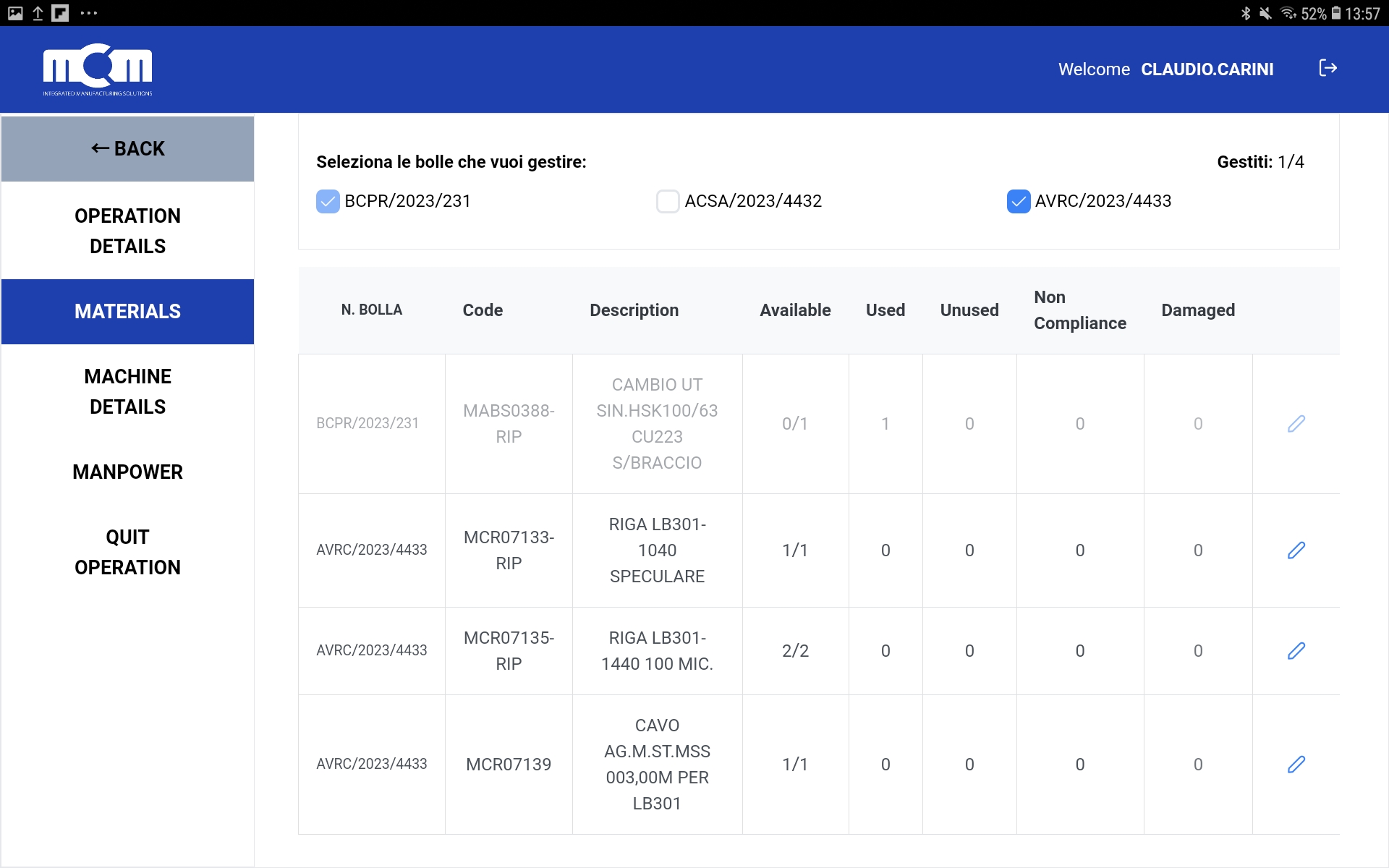Click the Available column header
This screenshot has height=868, width=1389.
coord(794,310)
